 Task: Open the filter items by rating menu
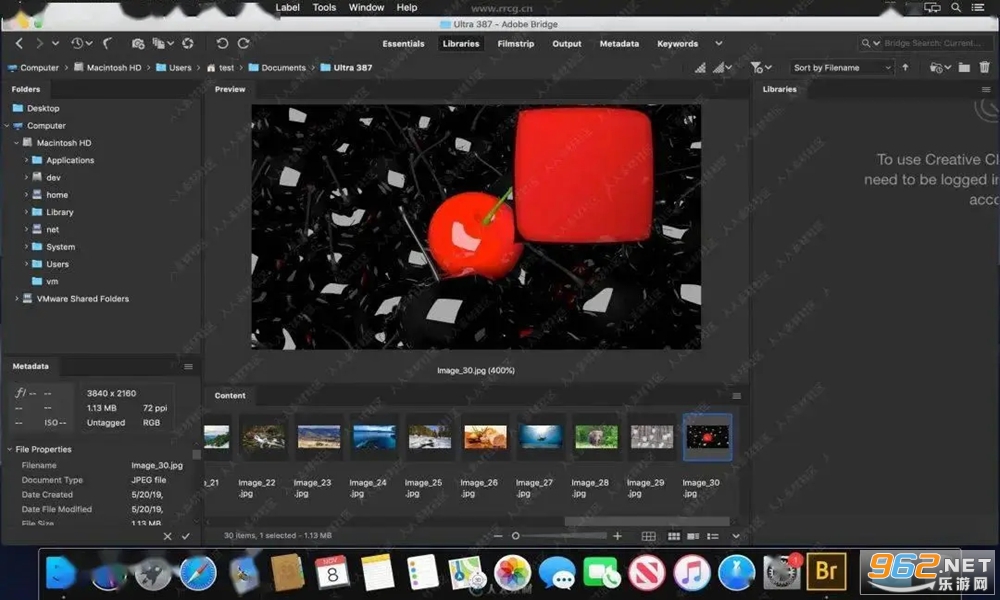(x=761, y=68)
